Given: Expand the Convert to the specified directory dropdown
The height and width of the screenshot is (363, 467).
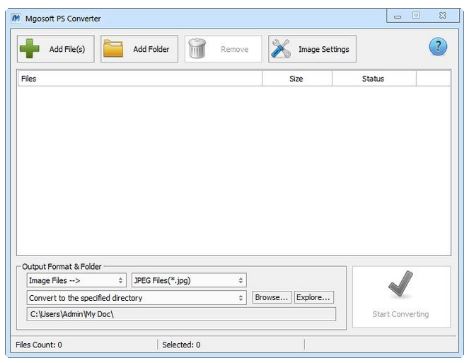Looking at the screenshot, I should [136, 298].
